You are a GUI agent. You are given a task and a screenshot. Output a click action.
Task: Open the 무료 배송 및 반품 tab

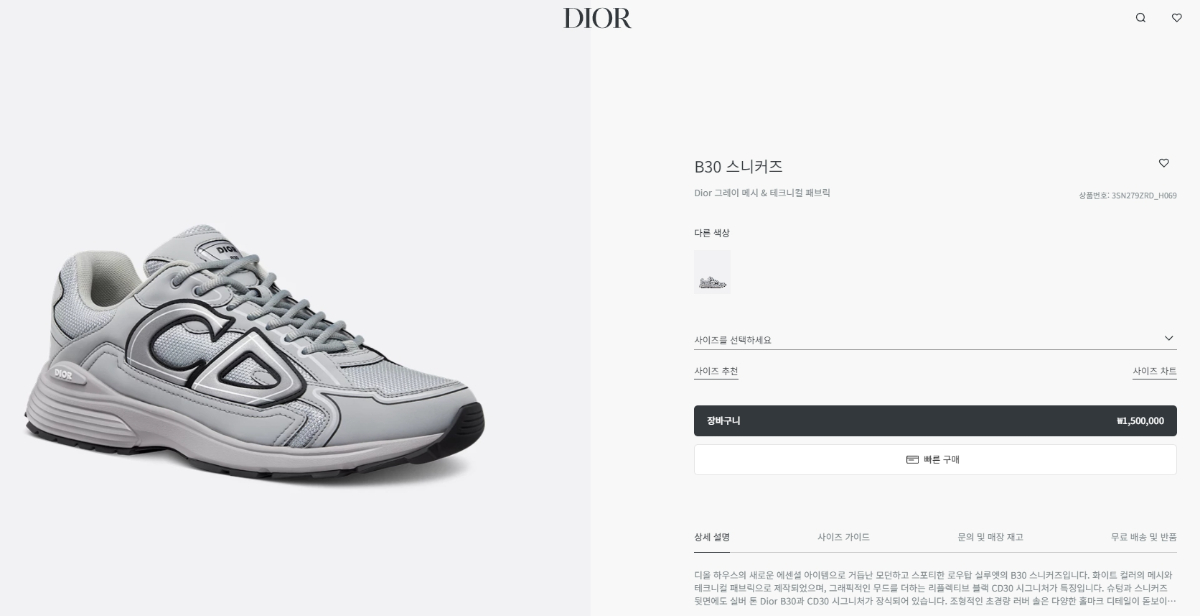point(1143,537)
